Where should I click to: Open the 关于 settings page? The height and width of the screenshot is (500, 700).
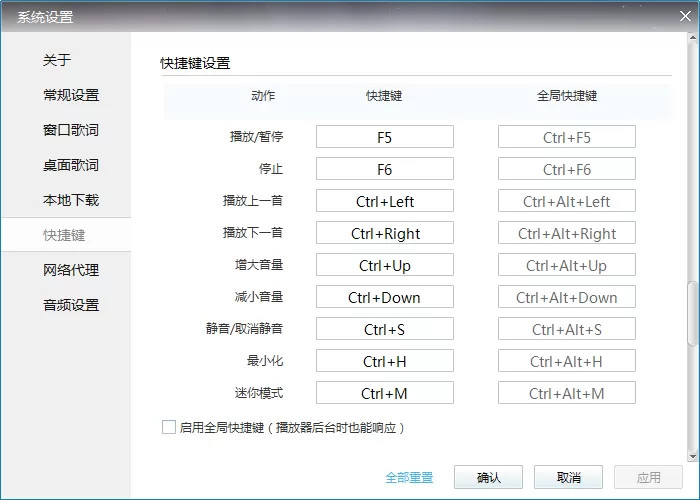pyautogui.click(x=57, y=60)
